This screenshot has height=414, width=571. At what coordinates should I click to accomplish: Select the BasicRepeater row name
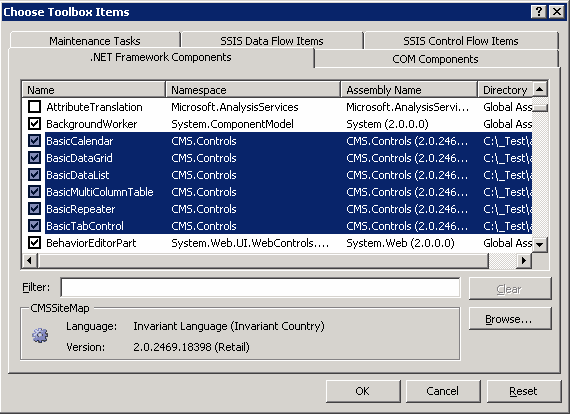(x=80, y=209)
